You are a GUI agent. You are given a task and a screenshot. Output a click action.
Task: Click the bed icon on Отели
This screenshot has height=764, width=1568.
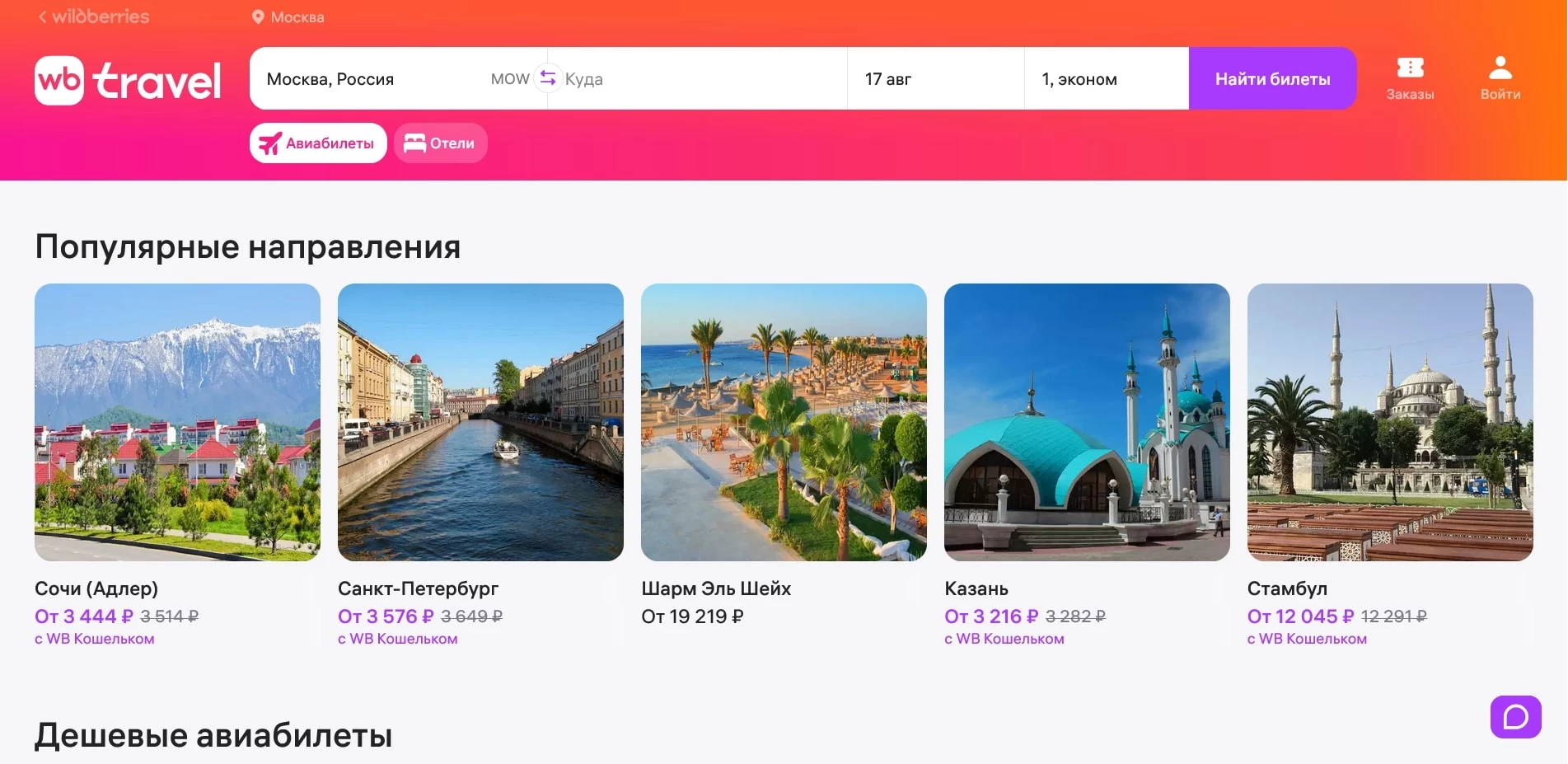pos(416,142)
